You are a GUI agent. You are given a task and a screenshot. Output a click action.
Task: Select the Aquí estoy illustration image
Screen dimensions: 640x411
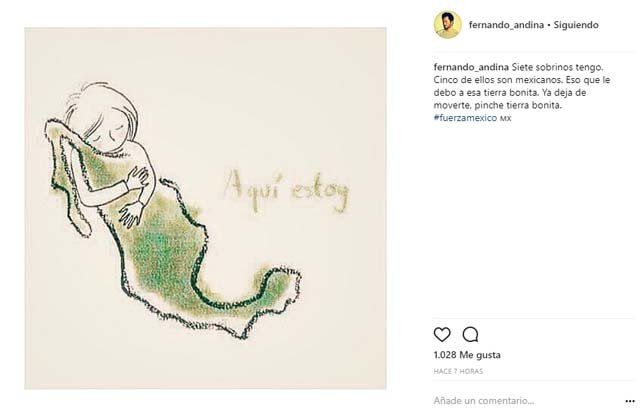click(205, 208)
